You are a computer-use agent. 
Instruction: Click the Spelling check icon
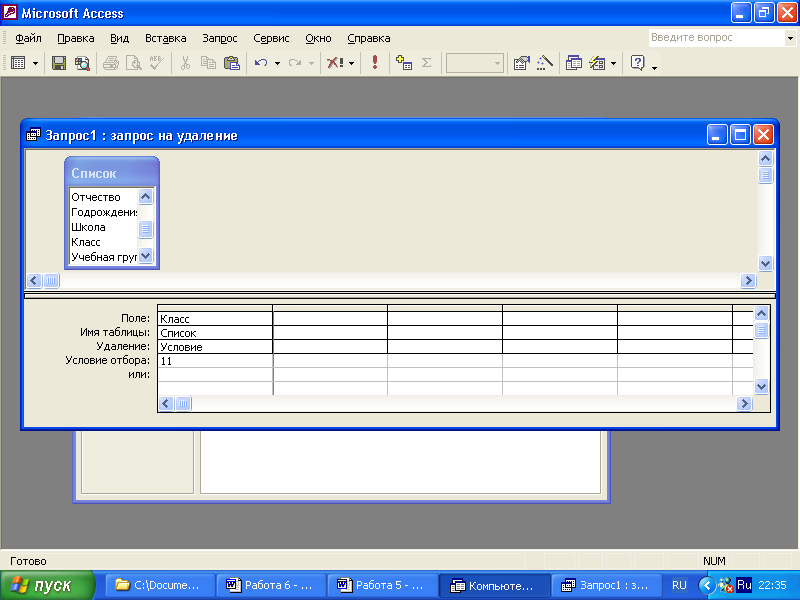pos(157,63)
